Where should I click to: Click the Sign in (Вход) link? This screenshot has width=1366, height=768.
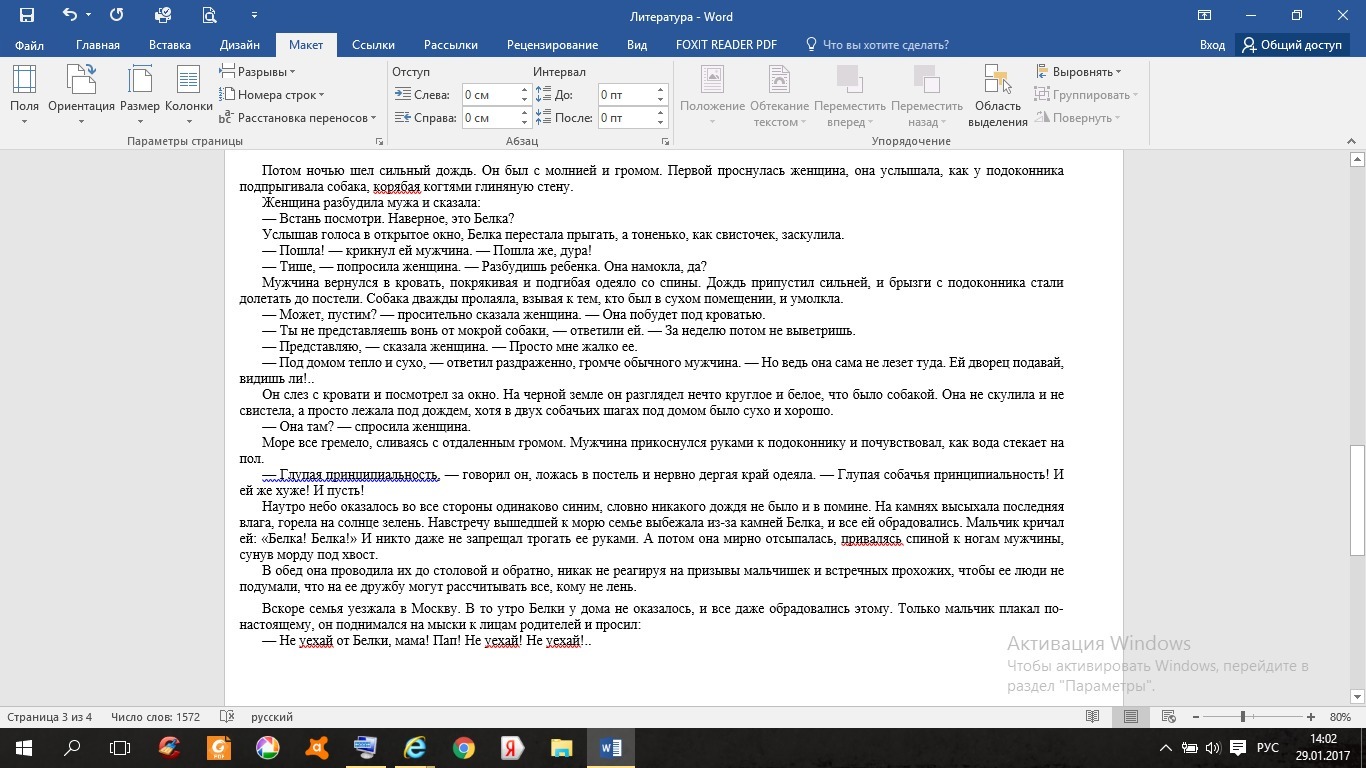[x=1212, y=45]
